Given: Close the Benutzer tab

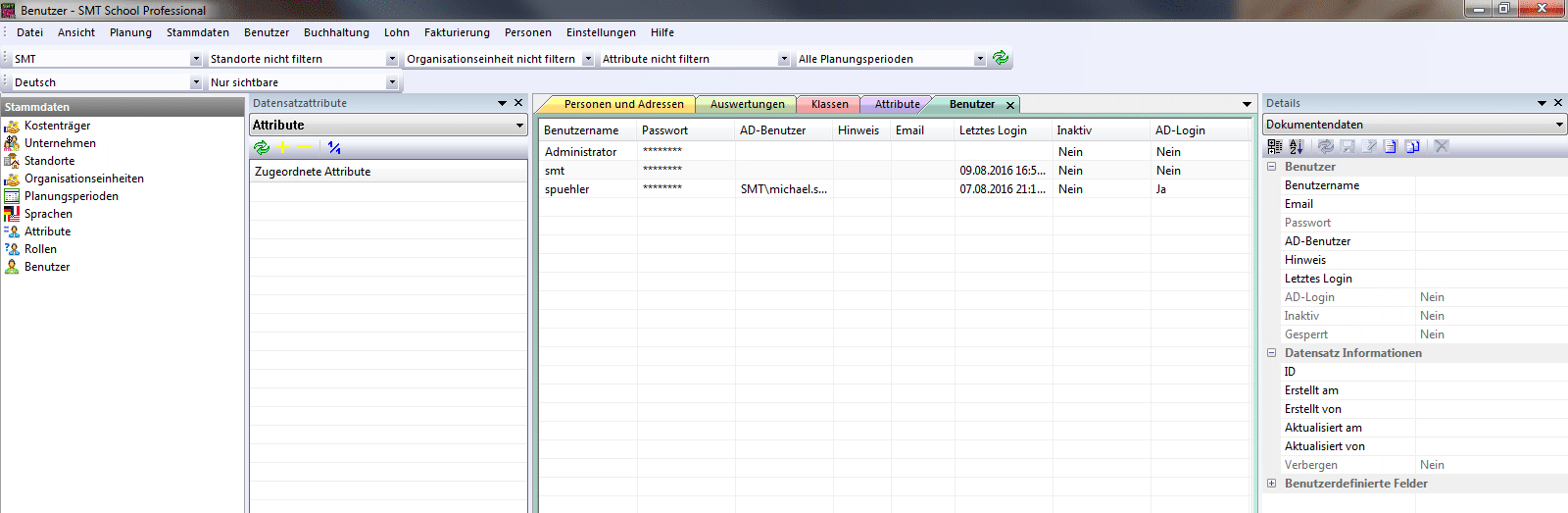Looking at the screenshot, I should point(1010,105).
